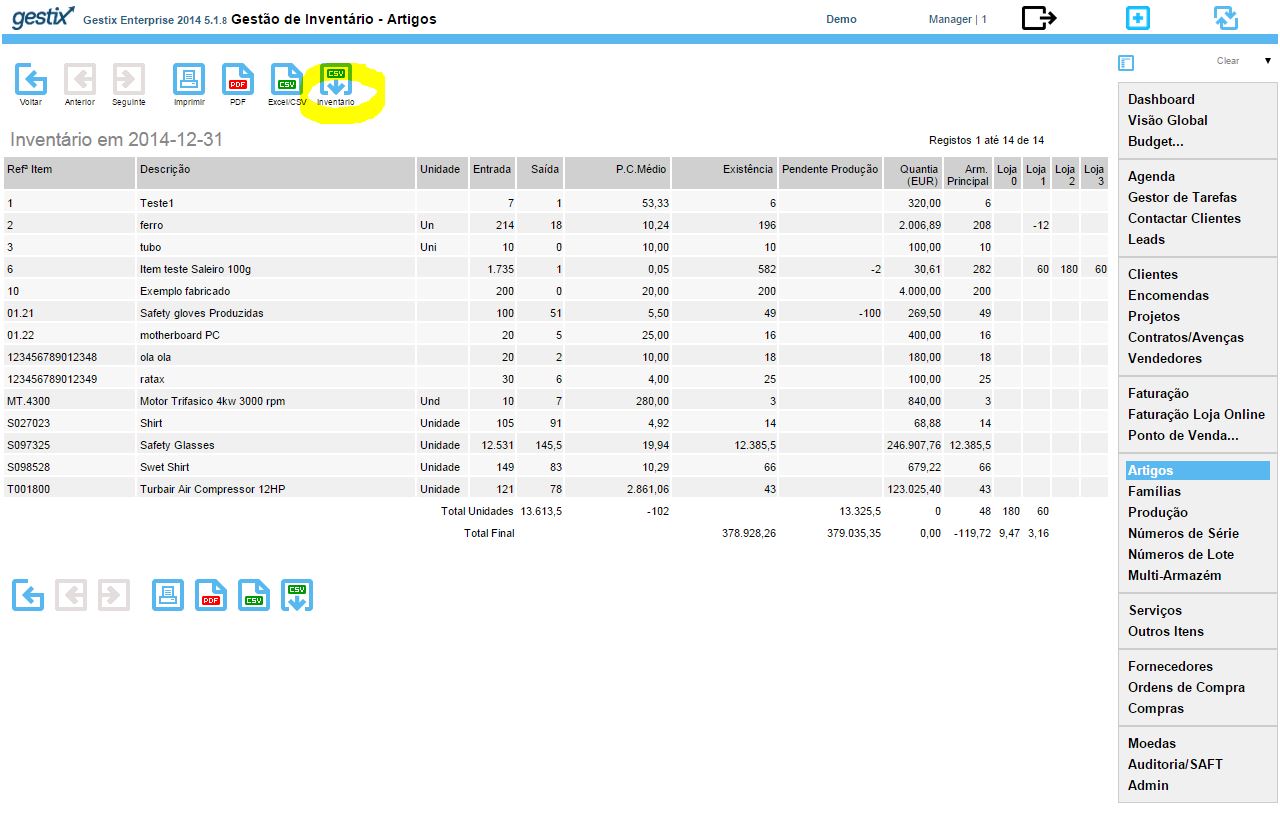The height and width of the screenshot is (815, 1280).
Task: Click the Voltar back icon in top toolbar
Action: coord(31,79)
